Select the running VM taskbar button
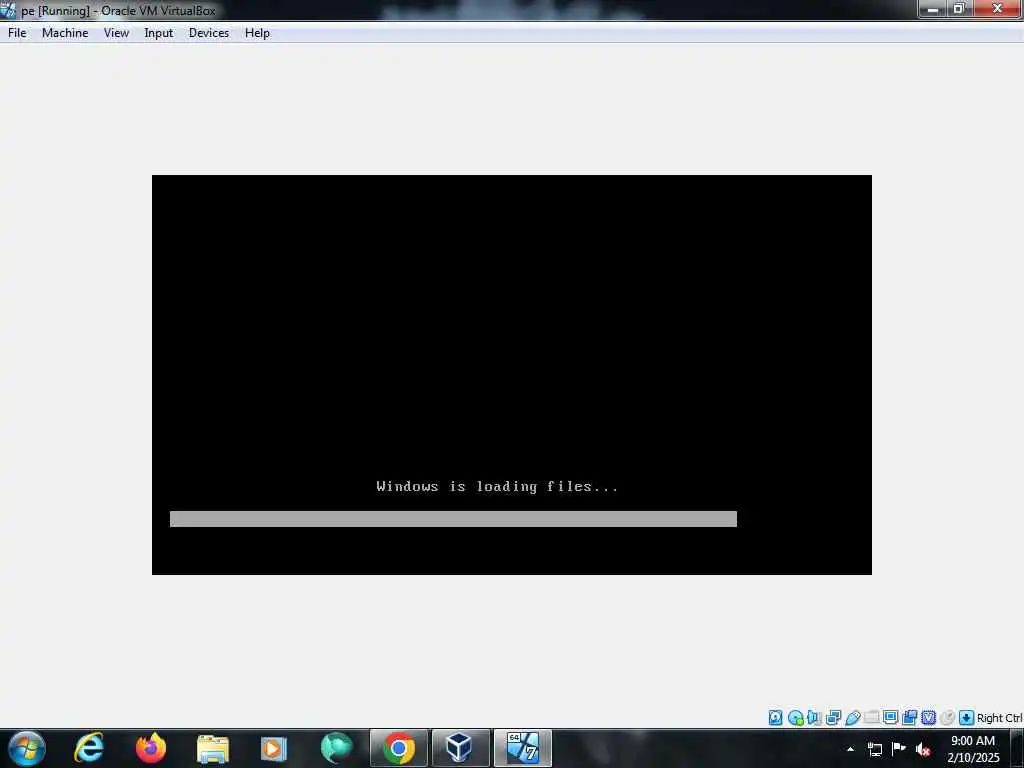The height and width of the screenshot is (768, 1024). [x=522, y=748]
